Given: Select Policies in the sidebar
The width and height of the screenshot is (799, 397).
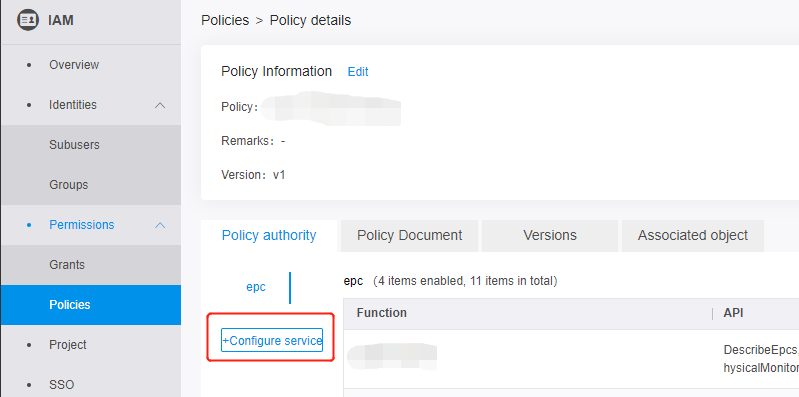Looking at the screenshot, I should (x=70, y=305).
